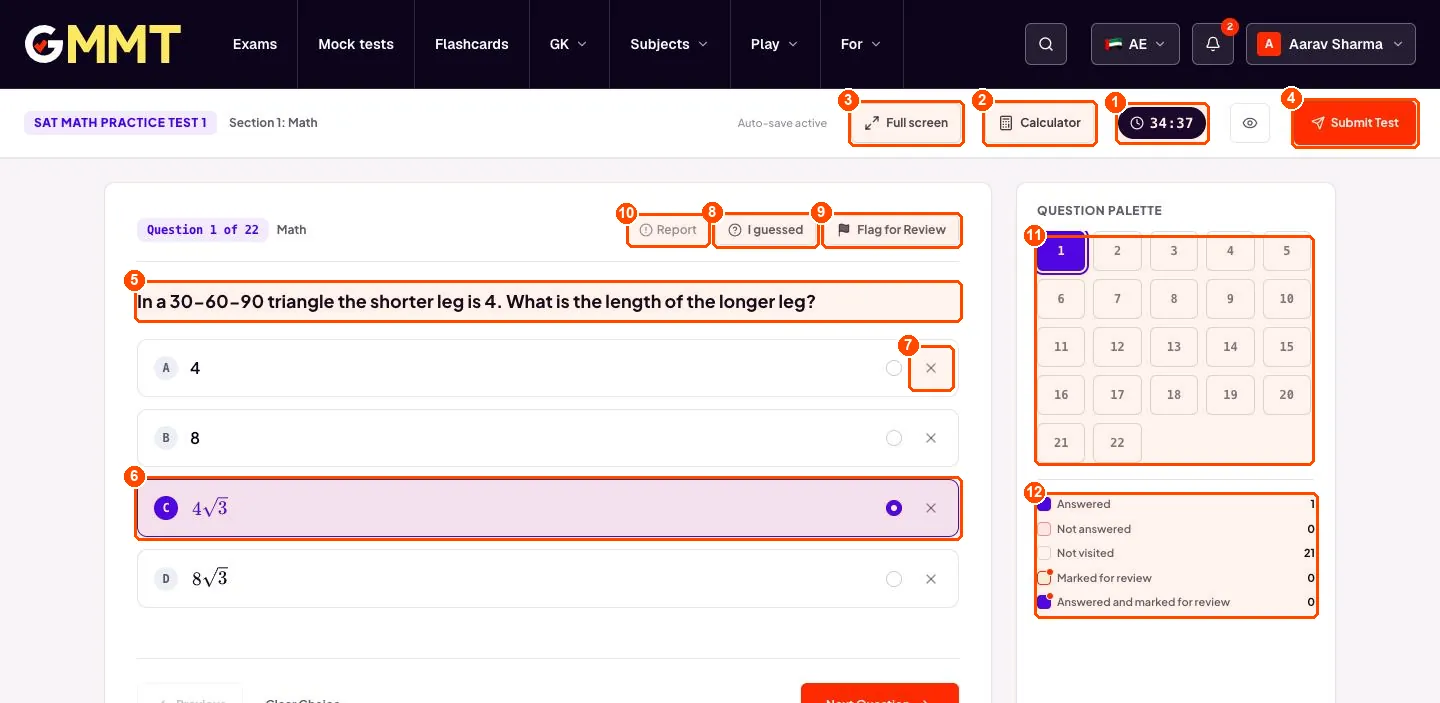The height and width of the screenshot is (703, 1440).
Task: Open Aarav Sharma account menu
Action: [x=1331, y=44]
